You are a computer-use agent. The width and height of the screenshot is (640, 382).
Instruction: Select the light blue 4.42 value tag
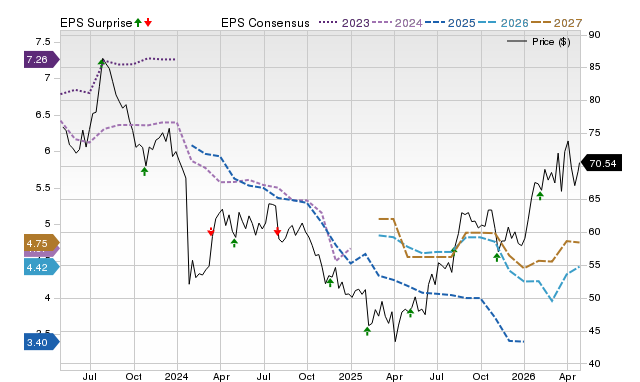pyautogui.click(x=42, y=267)
